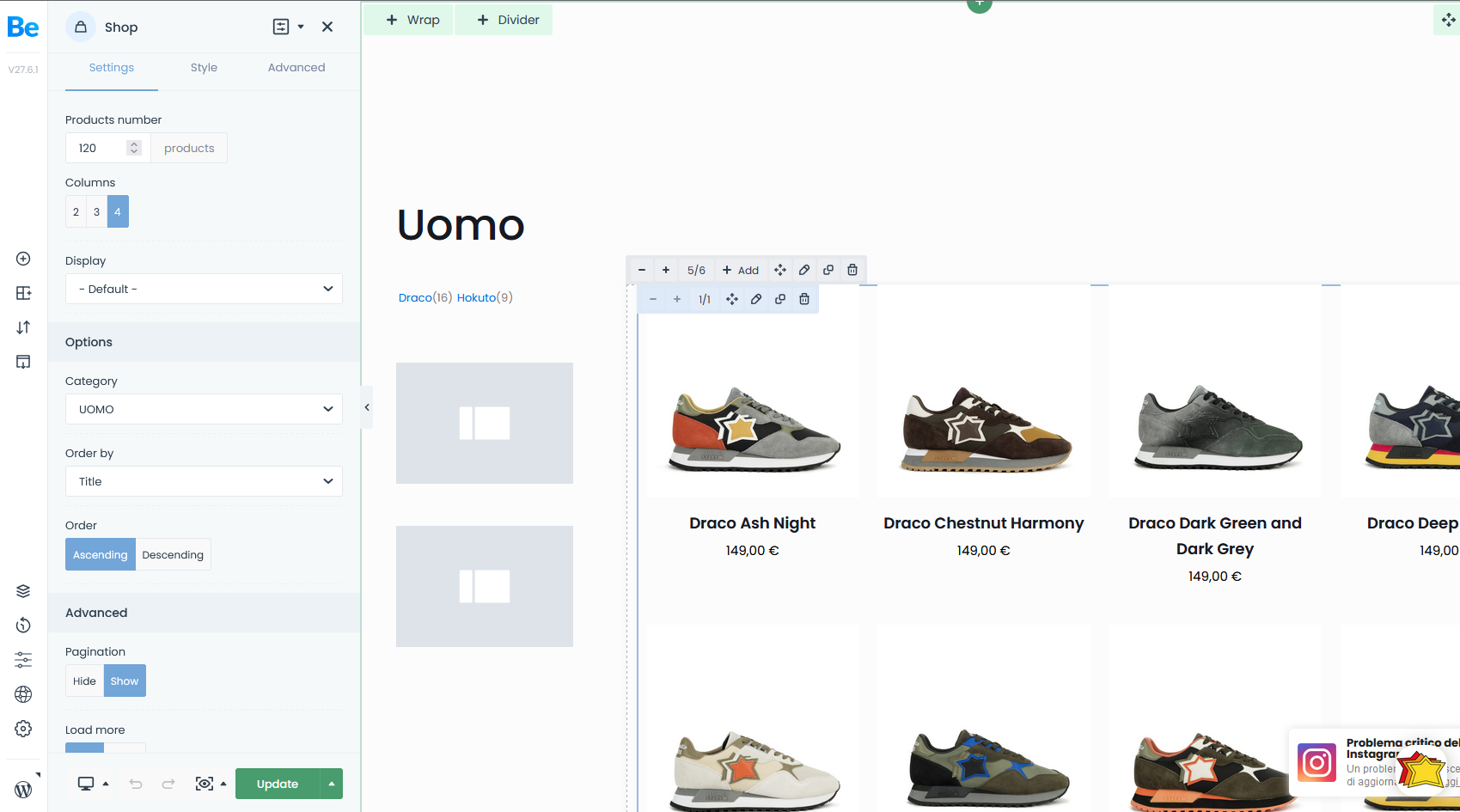
Task: Open the Draco category link
Action: tap(415, 297)
